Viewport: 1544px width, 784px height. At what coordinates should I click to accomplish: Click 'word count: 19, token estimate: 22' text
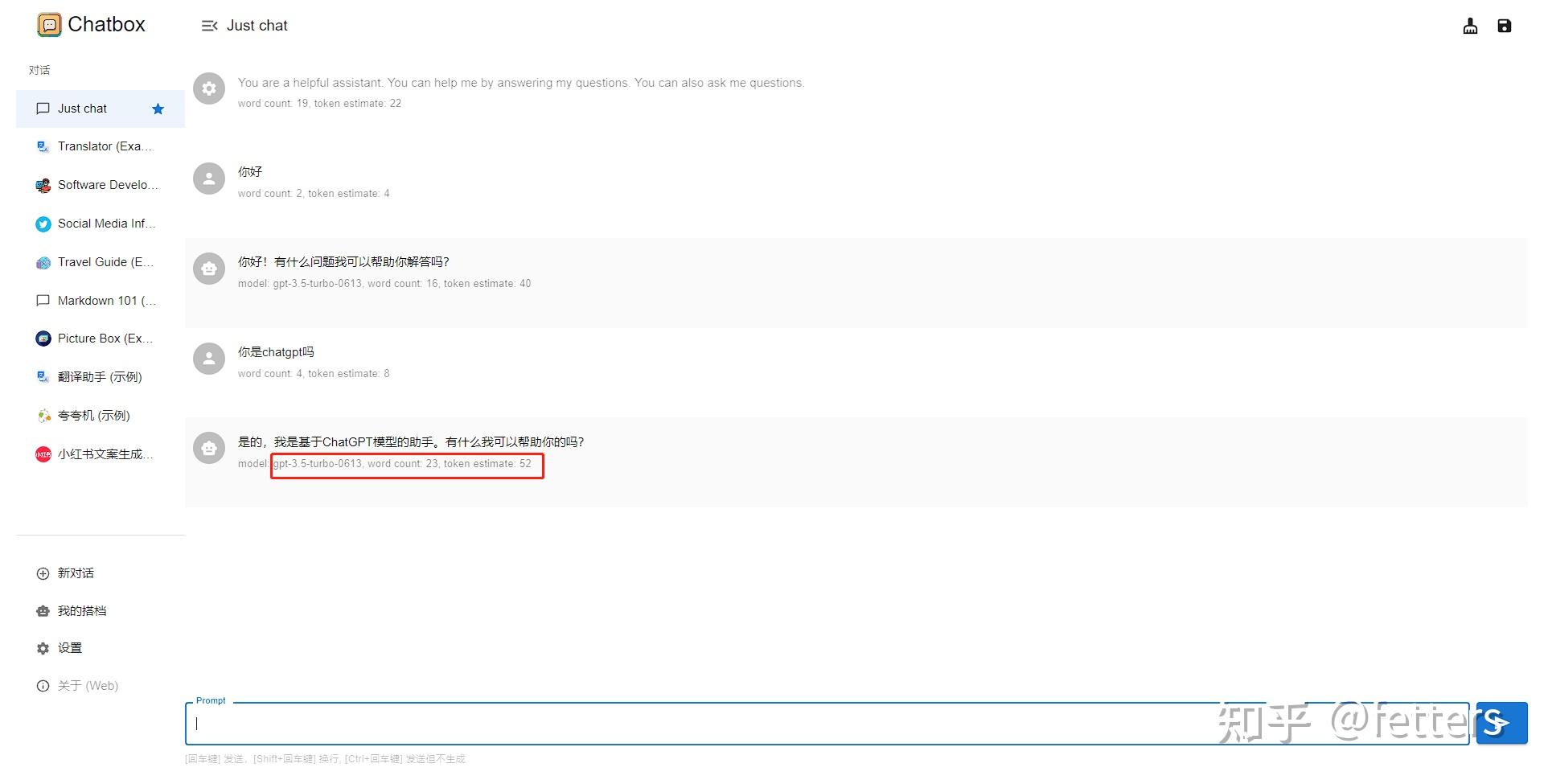click(x=319, y=104)
